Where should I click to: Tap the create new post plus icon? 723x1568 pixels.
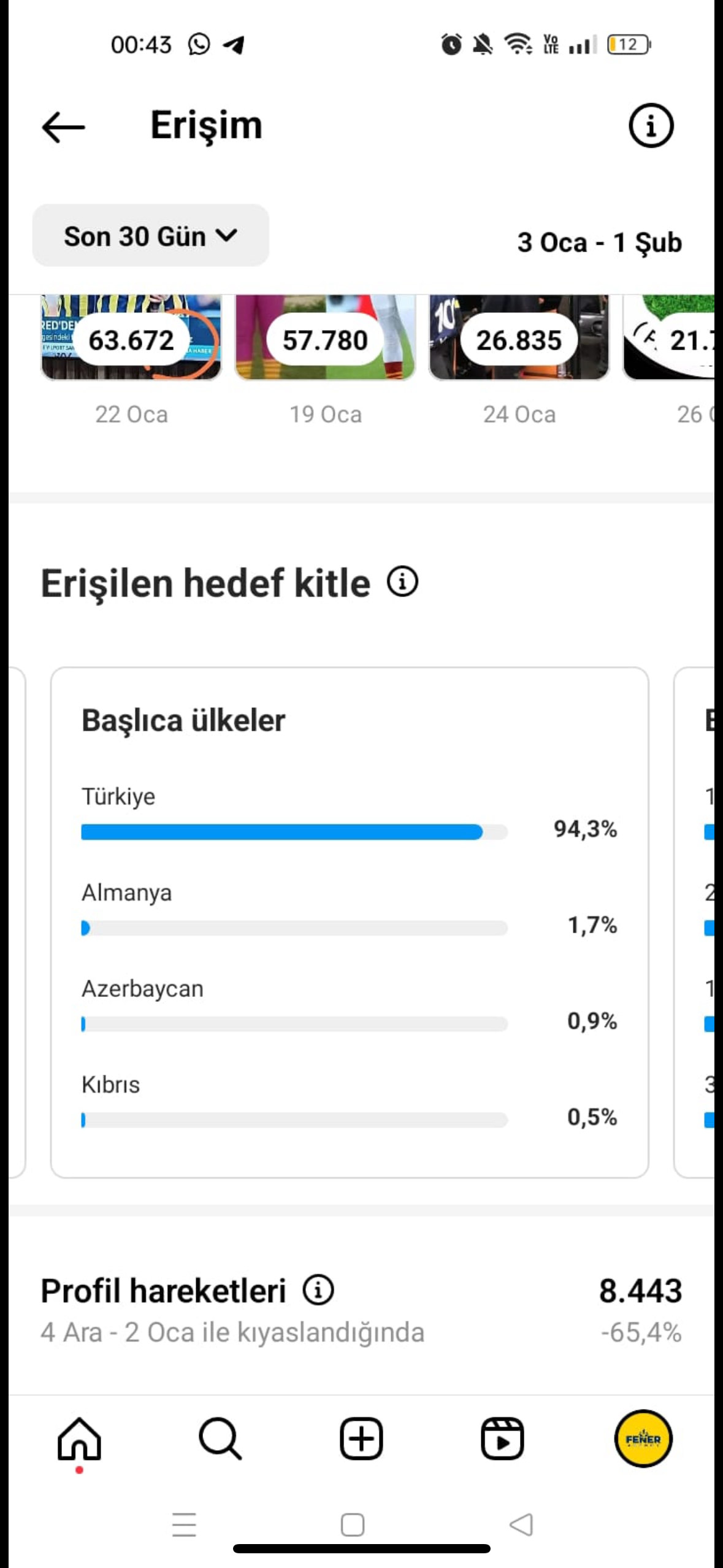[x=361, y=1439]
